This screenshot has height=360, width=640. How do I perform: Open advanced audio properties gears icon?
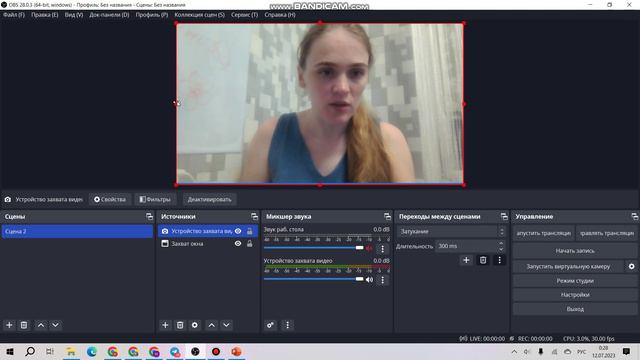tap(270, 325)
